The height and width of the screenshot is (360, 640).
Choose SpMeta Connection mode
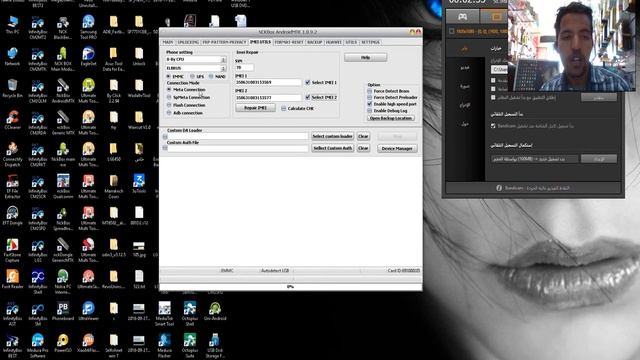169,97
